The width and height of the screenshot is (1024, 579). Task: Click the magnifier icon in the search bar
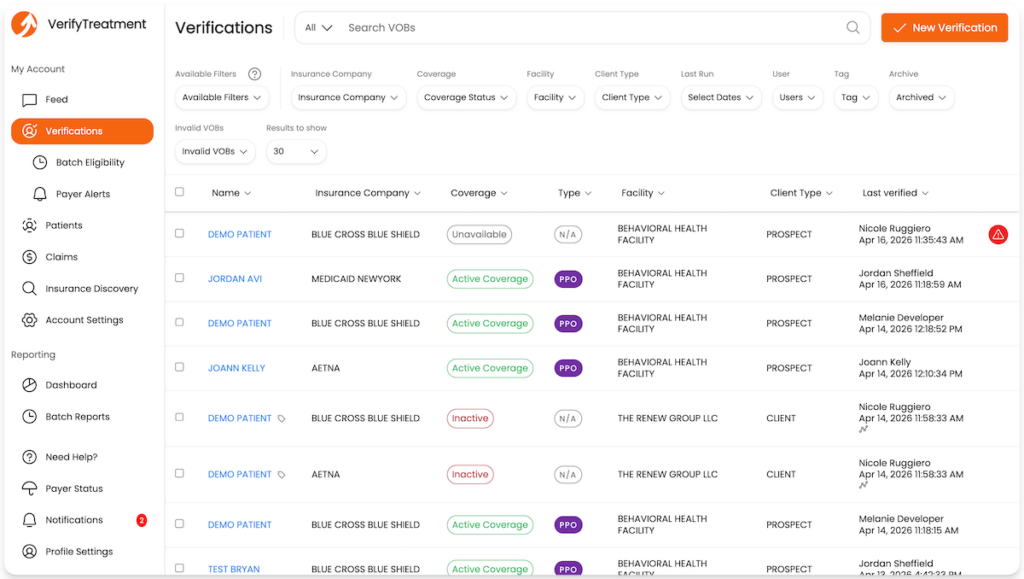coord(853,28)
